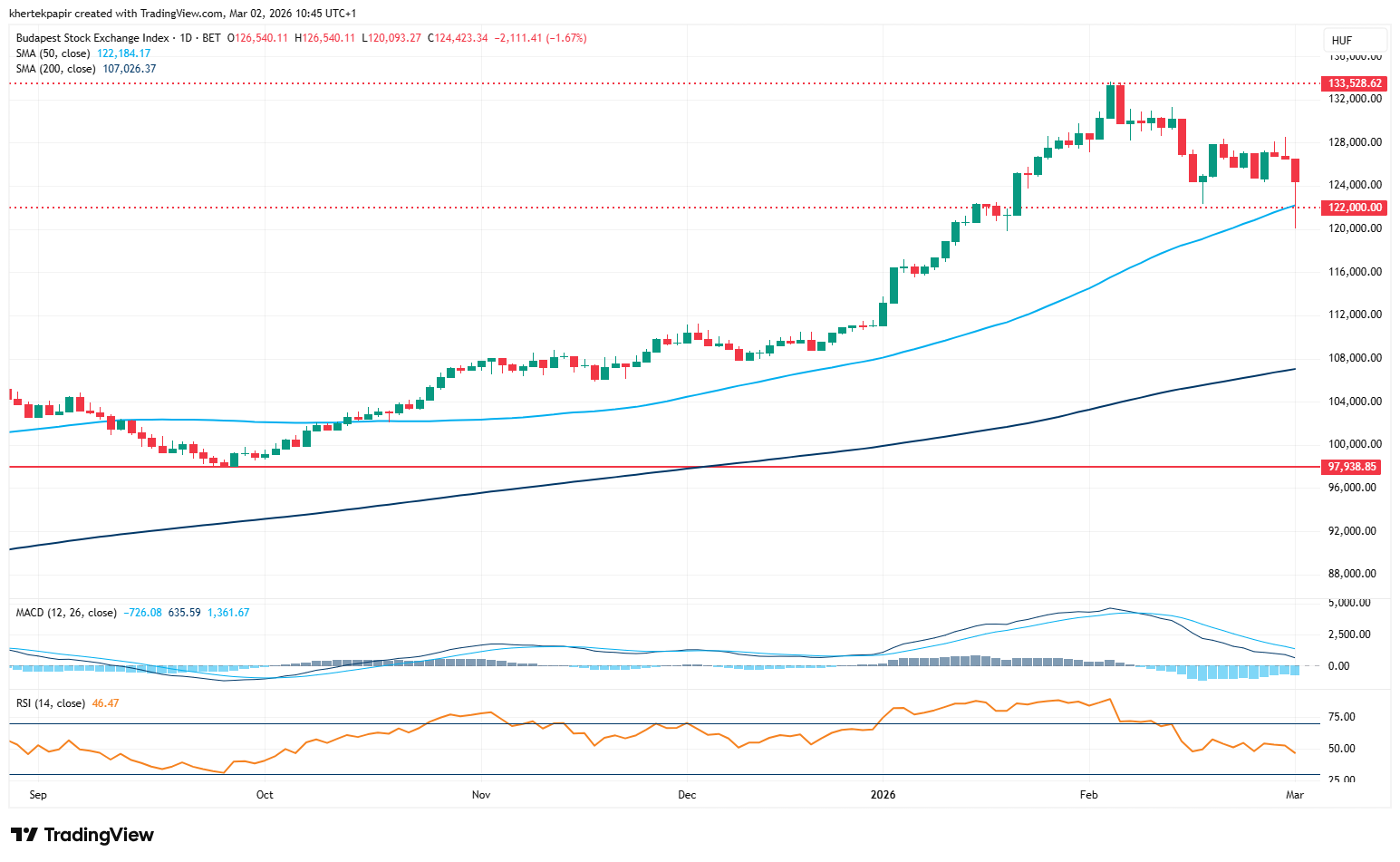Click the HUF currency label

[1342, 40]
